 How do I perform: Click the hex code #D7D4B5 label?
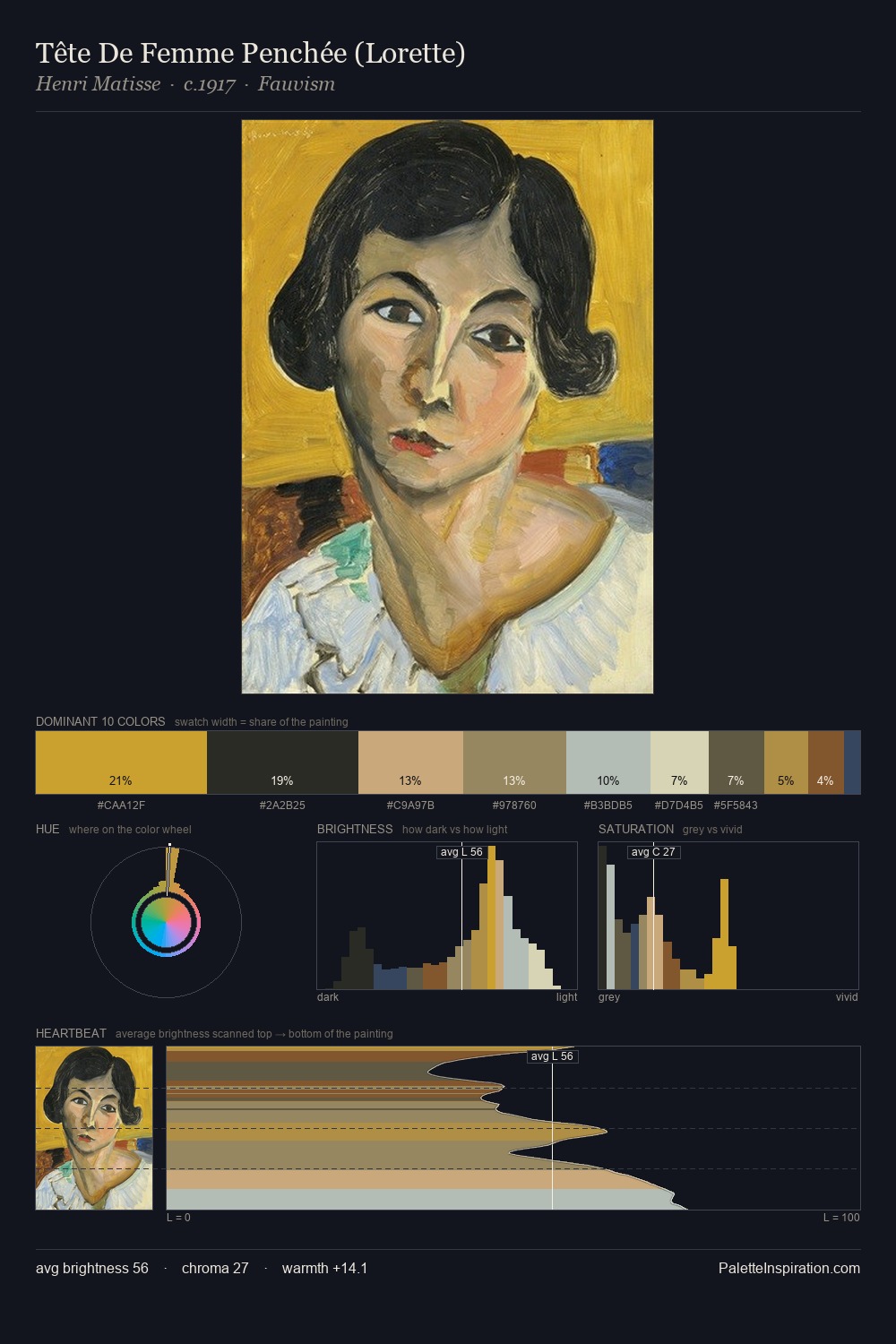[679, 806]
